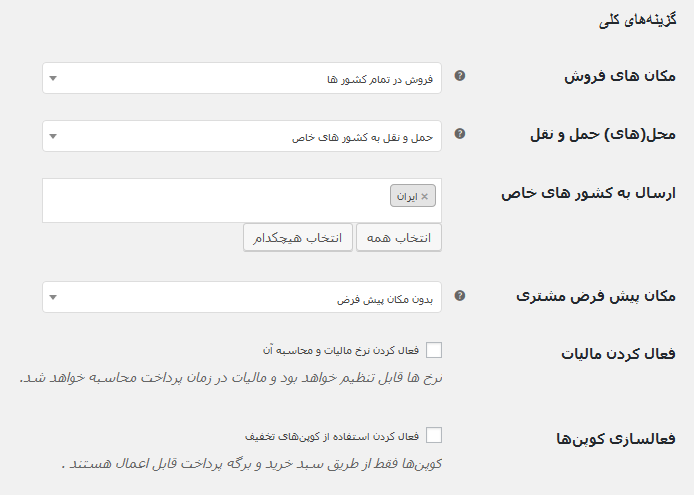Click the گزینه‌های کلی section heading
694x495 pixels.
637,20
